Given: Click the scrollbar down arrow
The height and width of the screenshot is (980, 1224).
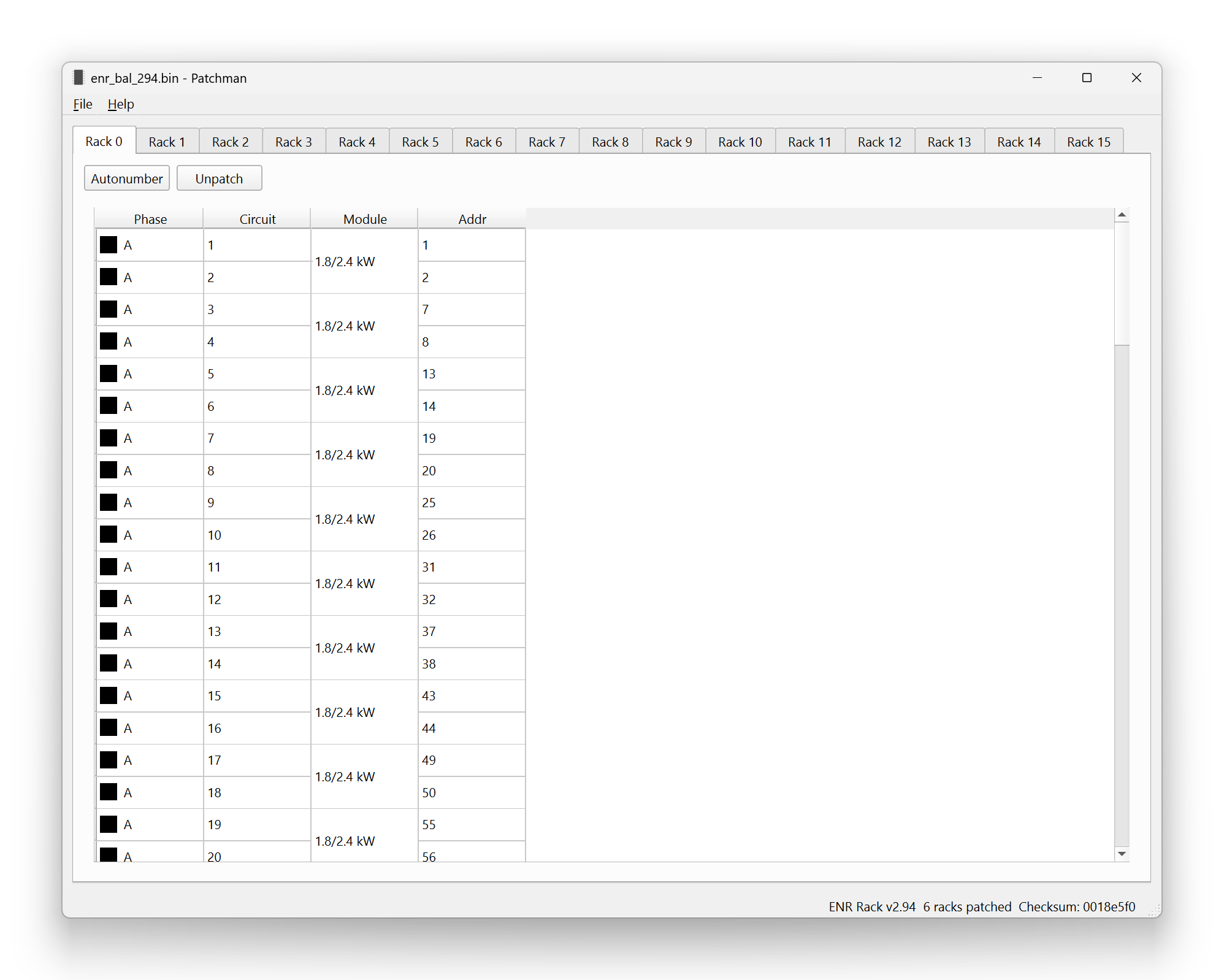Looking at the screenshot, I should click(1122, 854).
